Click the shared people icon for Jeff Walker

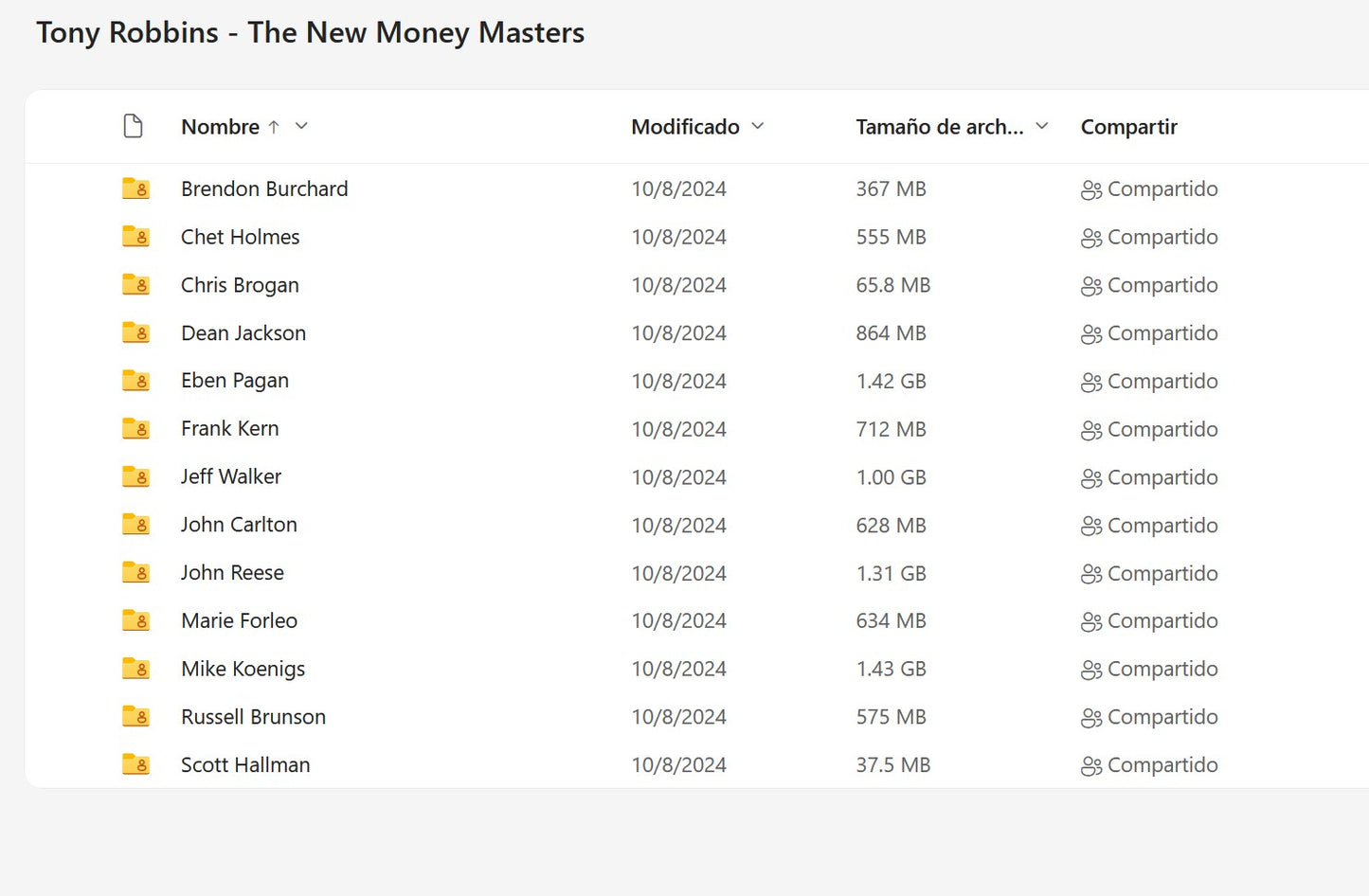click(1090, 478)
